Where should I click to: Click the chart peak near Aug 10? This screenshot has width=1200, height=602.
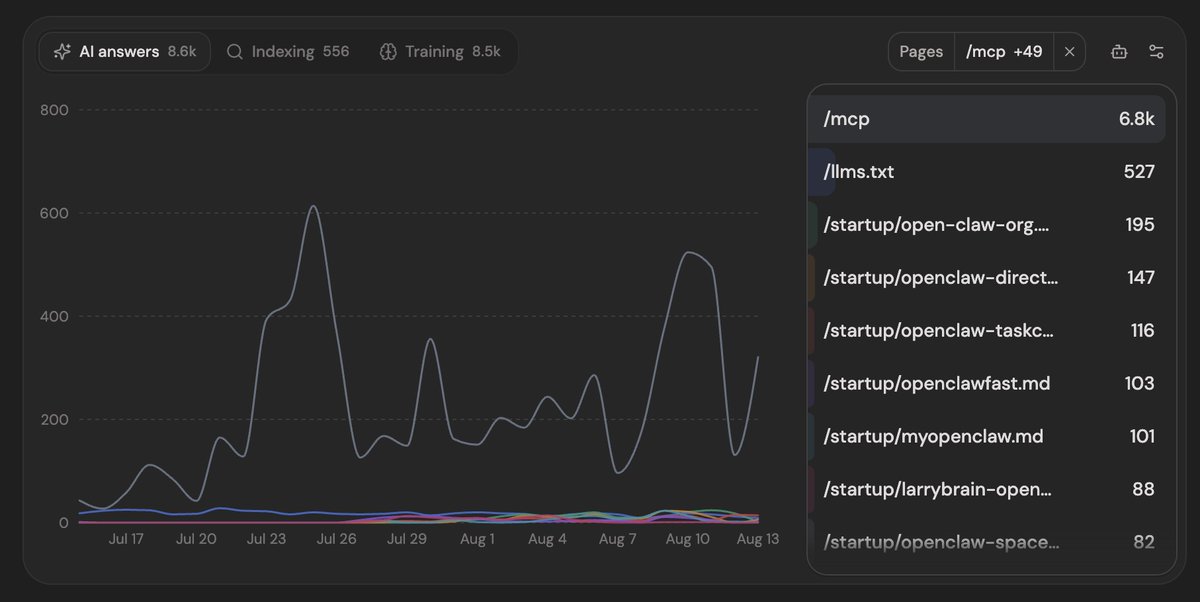(690, 253)
